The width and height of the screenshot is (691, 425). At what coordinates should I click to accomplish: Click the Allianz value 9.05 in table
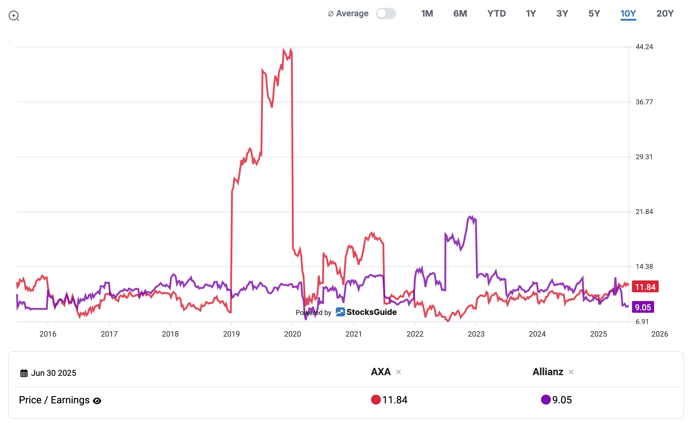pos(562,400)
